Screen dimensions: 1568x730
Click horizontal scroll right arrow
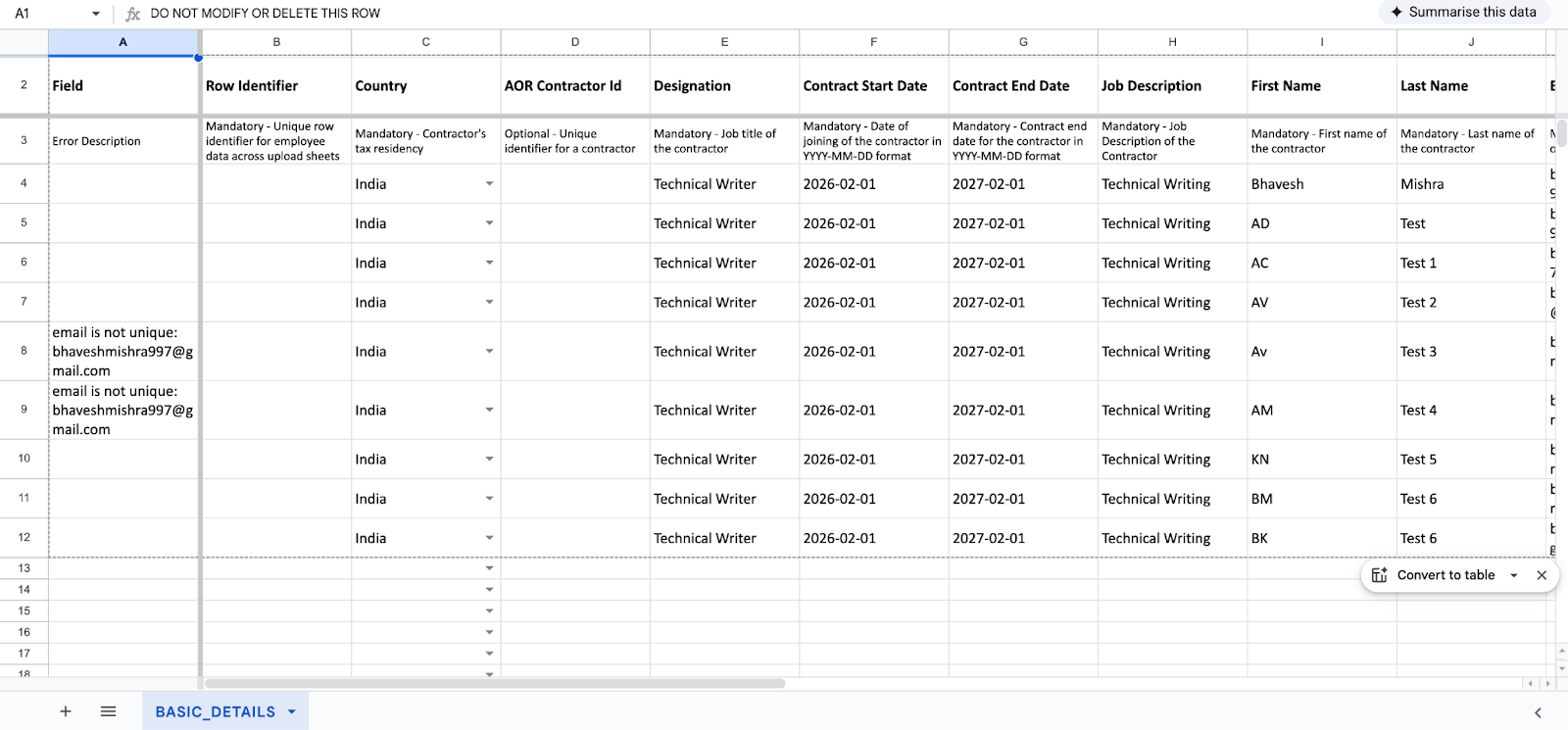pyautogui.click(x=1547, y=683)
